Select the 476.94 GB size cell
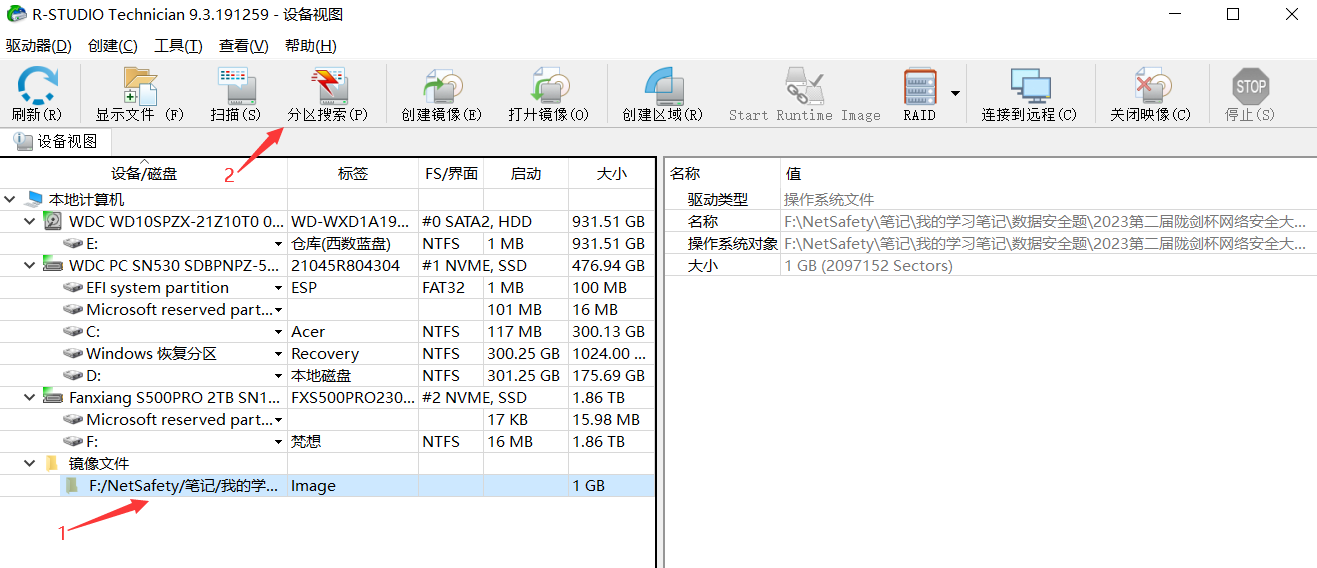 pos(612,266)
